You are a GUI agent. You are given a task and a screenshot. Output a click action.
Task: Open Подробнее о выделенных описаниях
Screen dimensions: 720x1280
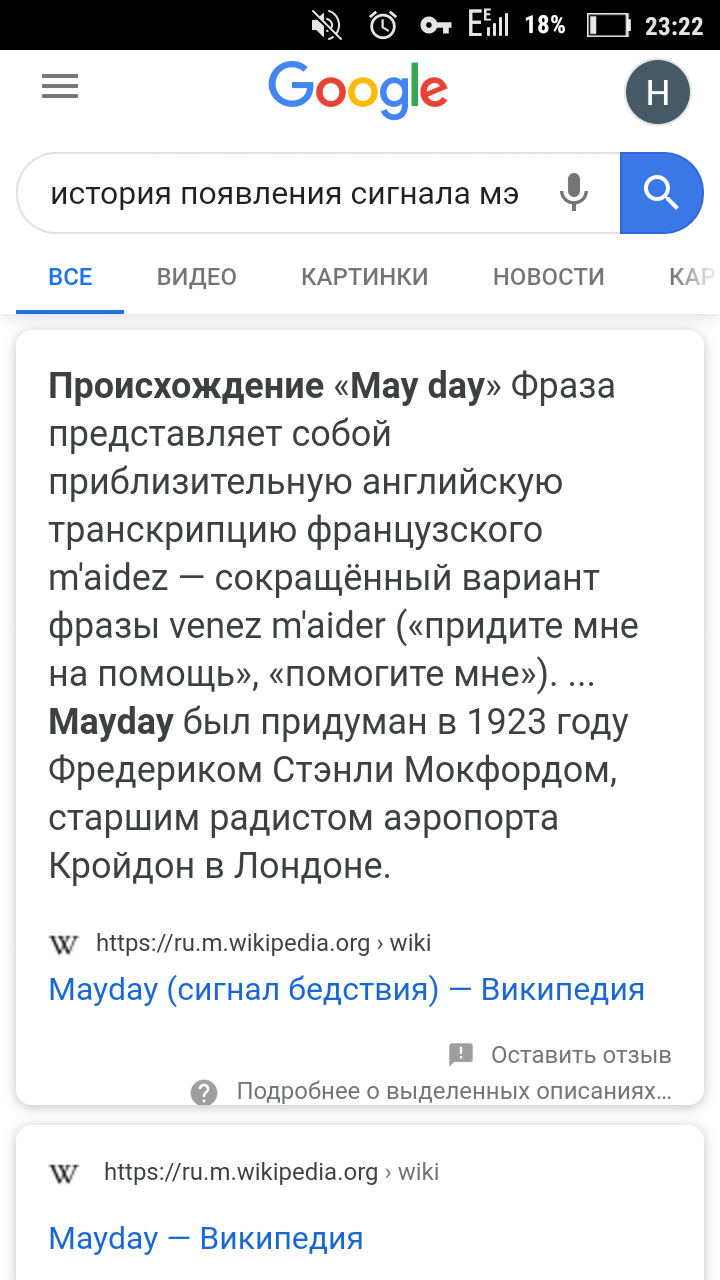[453, 1091]
